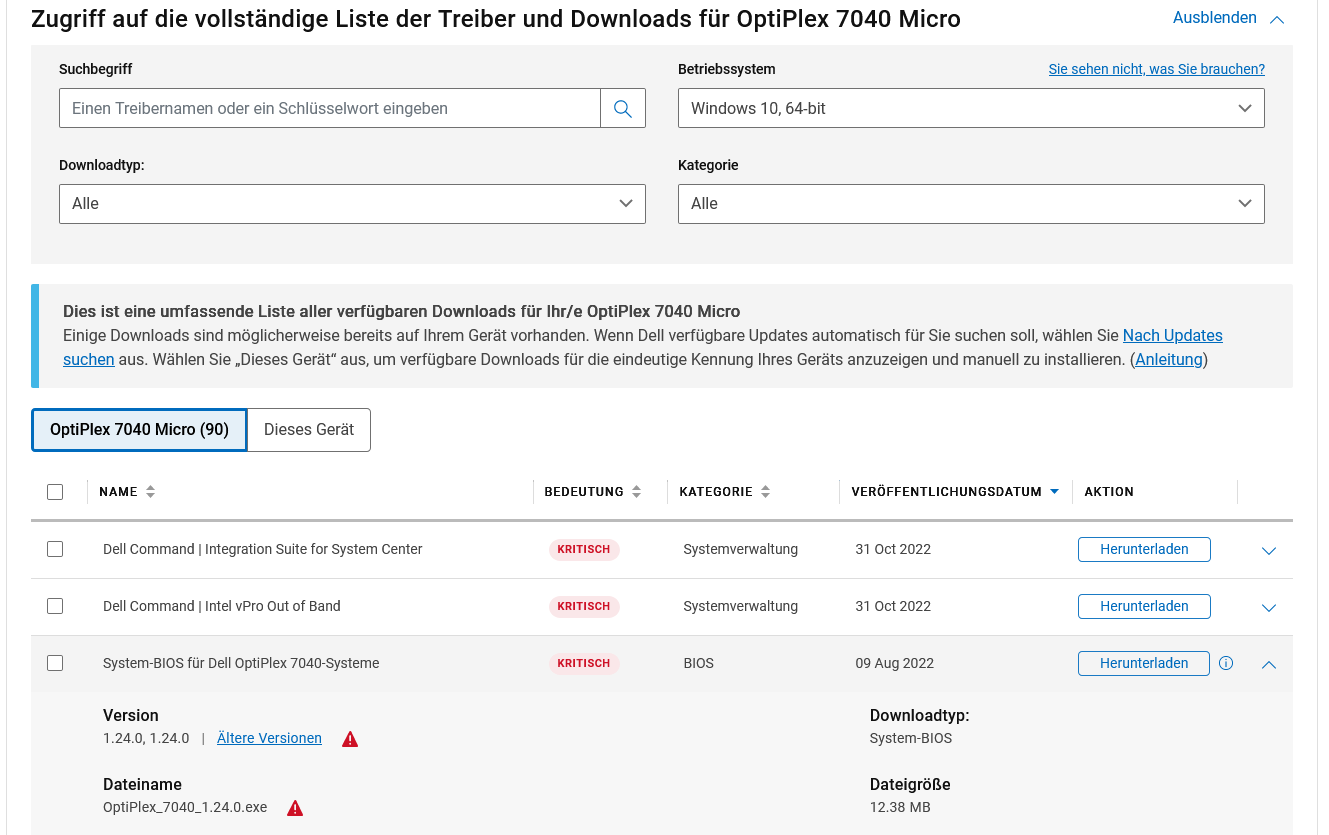Click red warning icon beside OptiPlex_7040_1.24.0.exe

[295, 808]
